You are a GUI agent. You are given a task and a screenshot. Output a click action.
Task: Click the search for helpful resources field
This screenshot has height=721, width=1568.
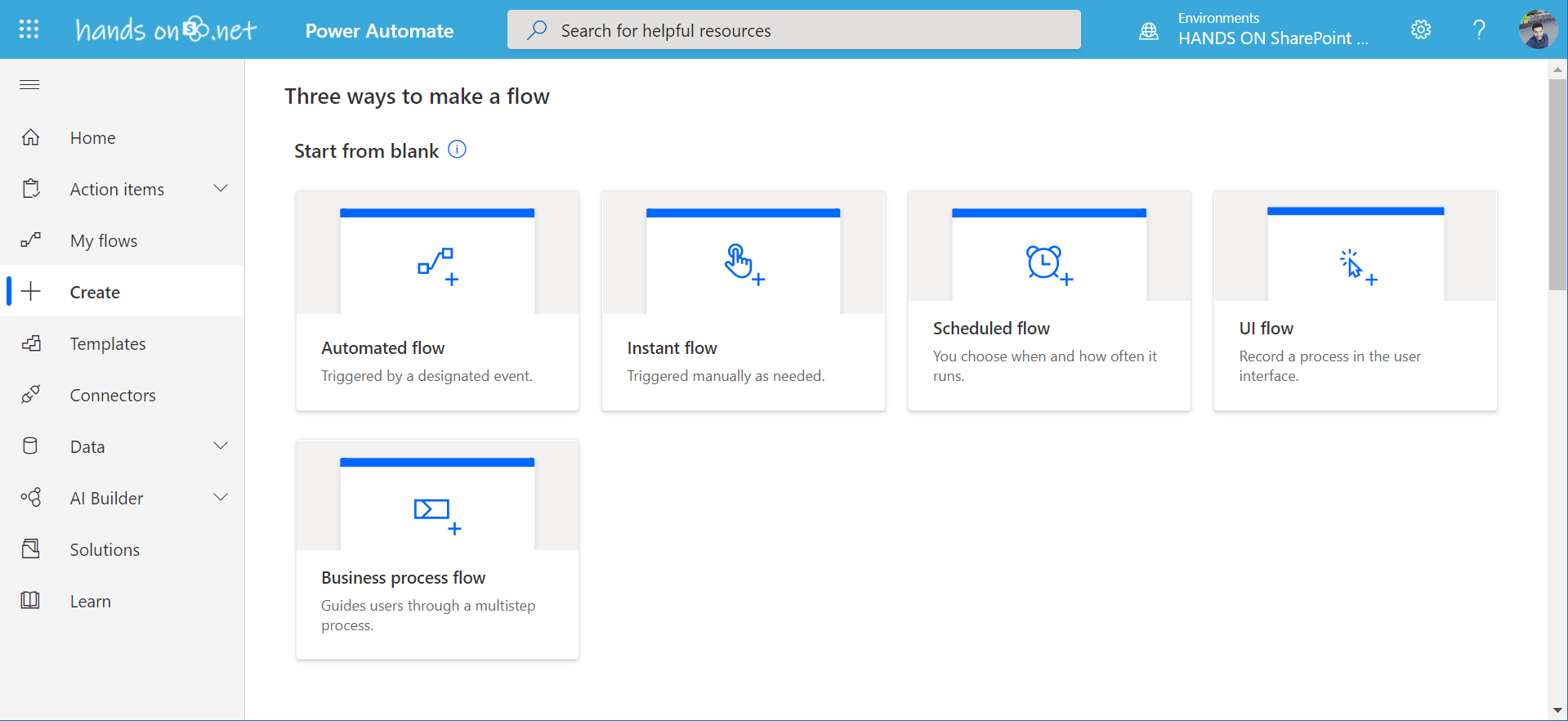793,30
